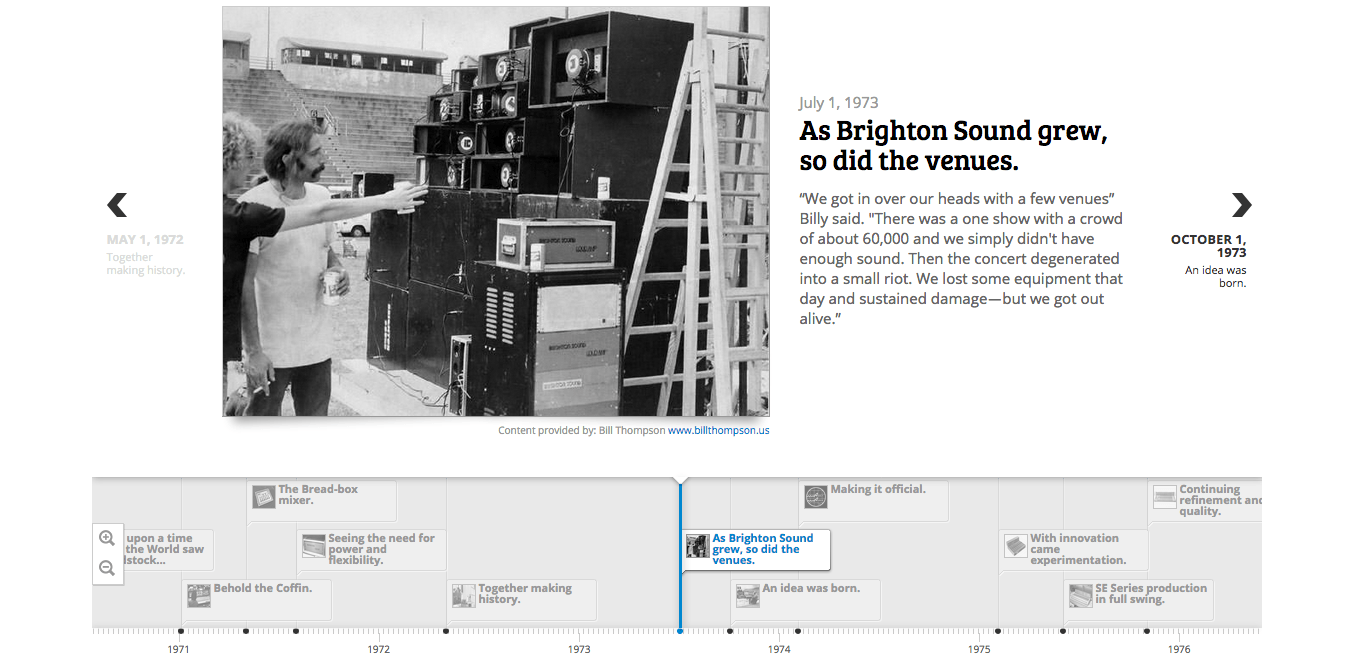Image resolution: width=1361 pixels, height=672 pixels.
Task: Select 'An idea was born.' timeline event
Action: 811,589
